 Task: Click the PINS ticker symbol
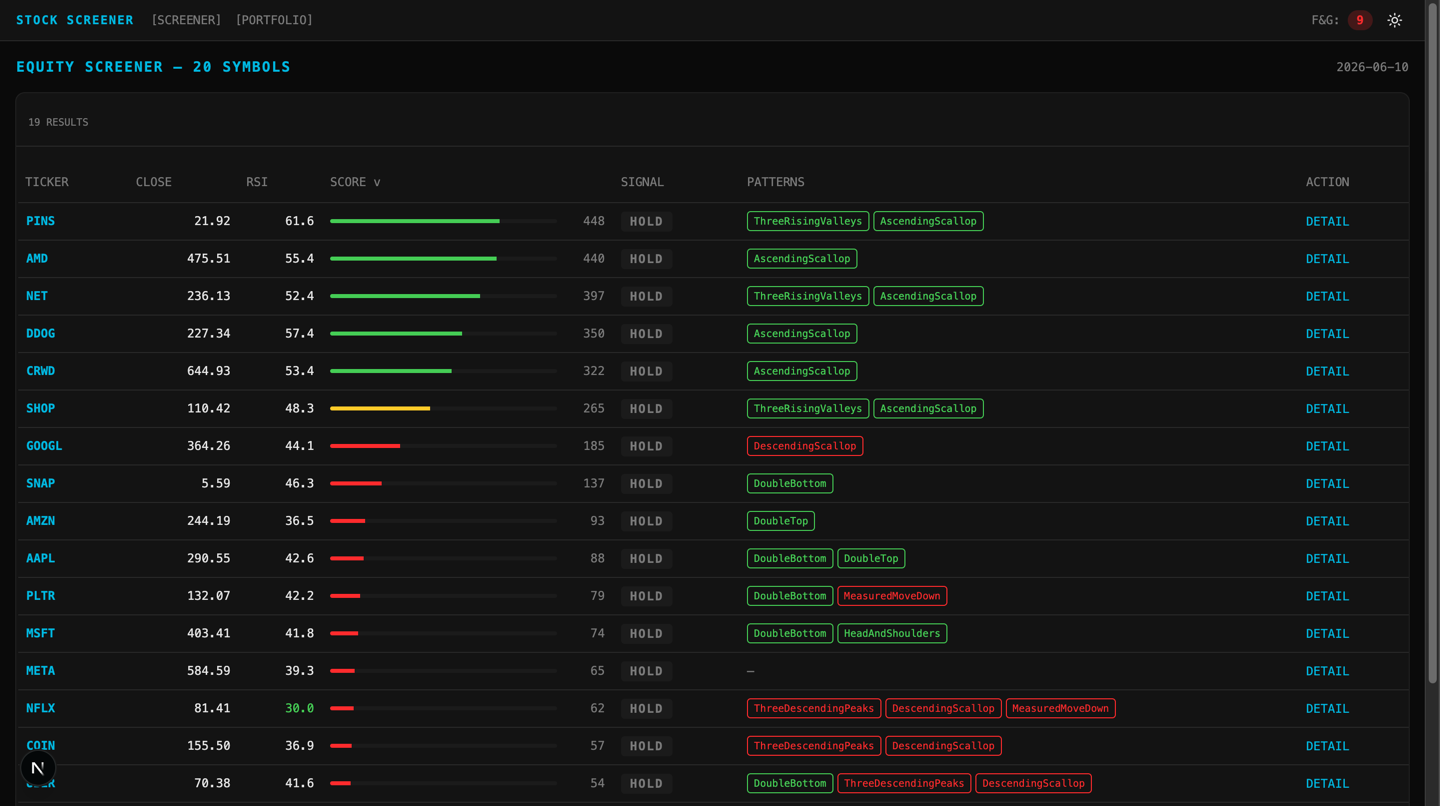tap(40, 221)
